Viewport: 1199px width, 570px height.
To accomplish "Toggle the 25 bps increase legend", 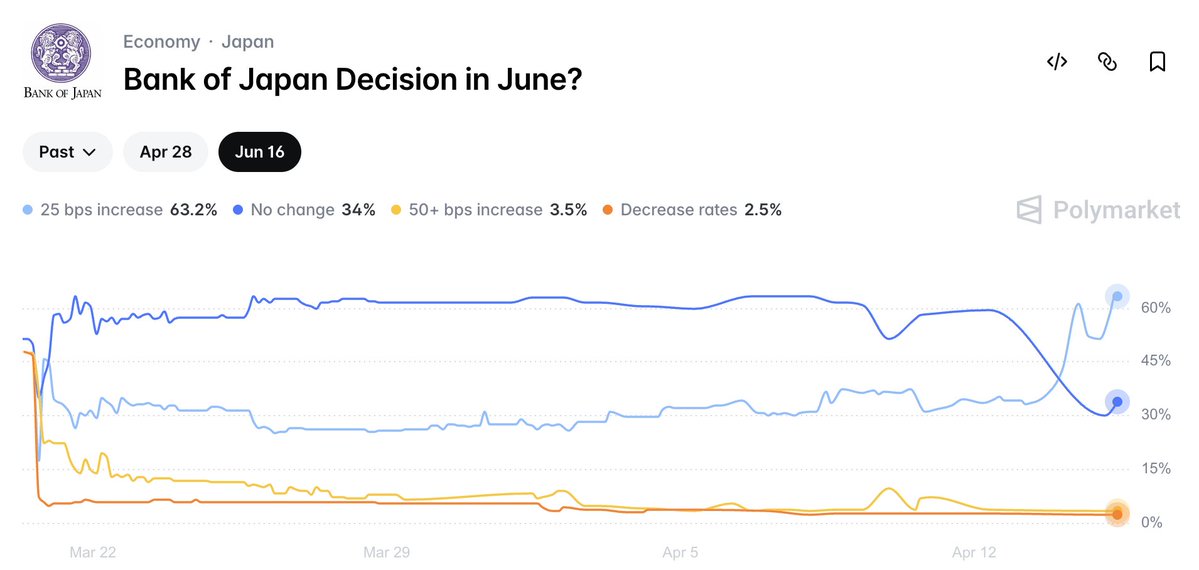I will point(120,210).
